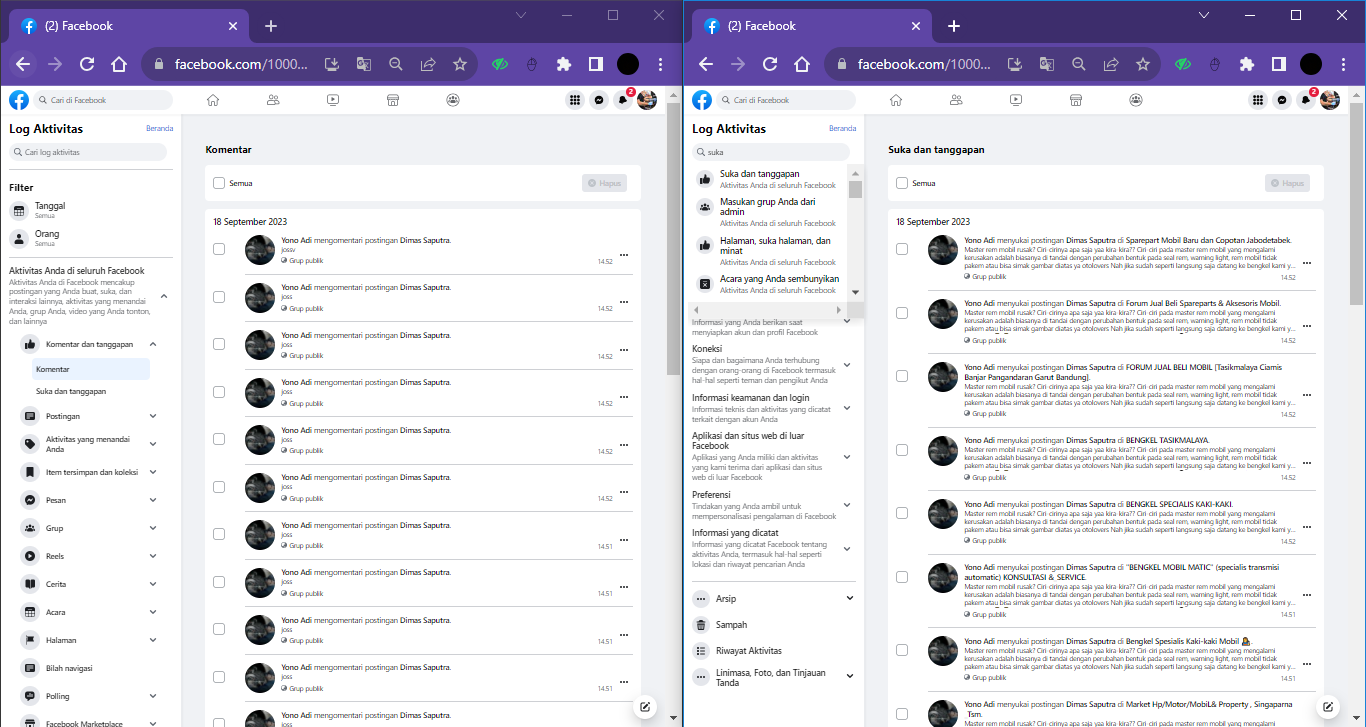Bookmark this page with the star in the left window
Viewport: 1366px width, 727px height.
[460, 64]
